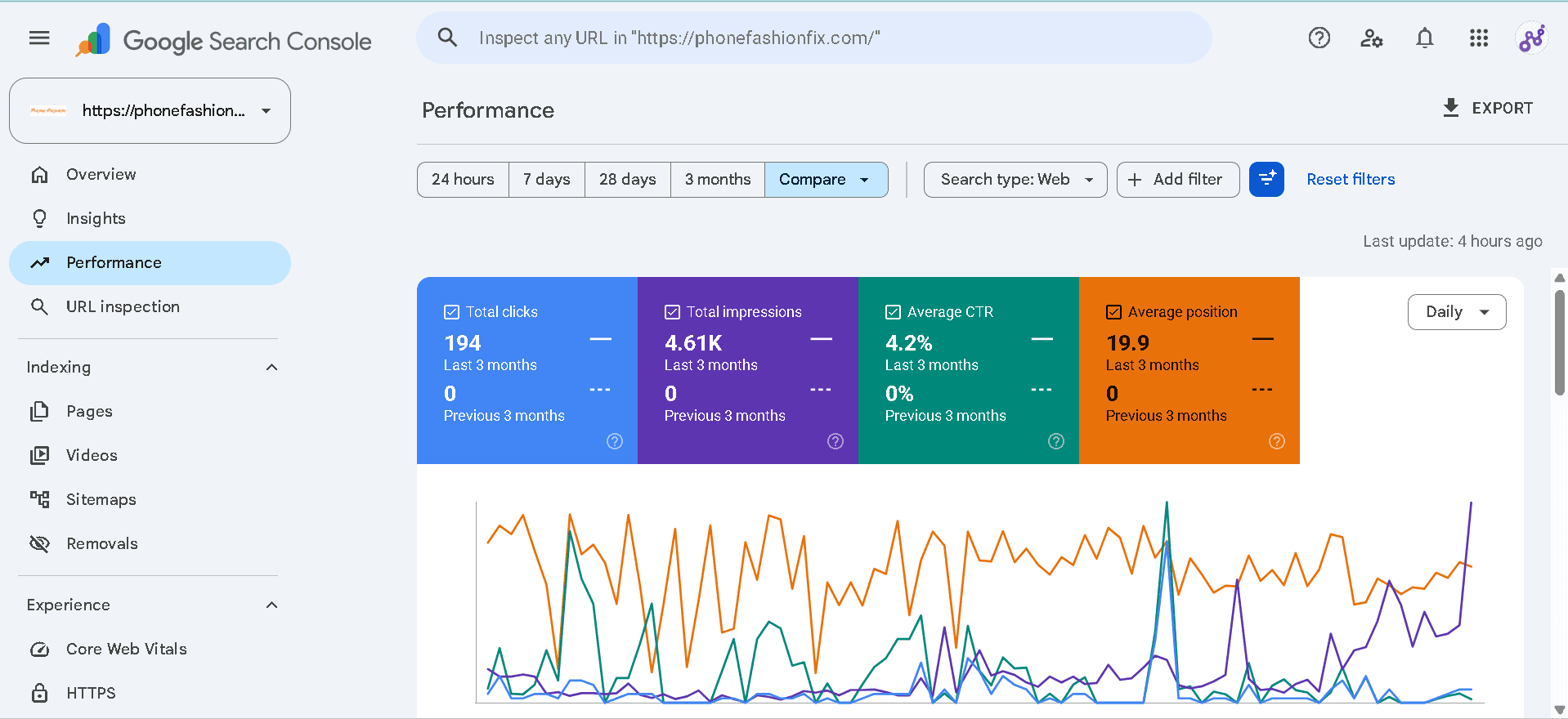Open the account profile avatar
This screenshot has width=1568, height=719.
[1531, 38]
